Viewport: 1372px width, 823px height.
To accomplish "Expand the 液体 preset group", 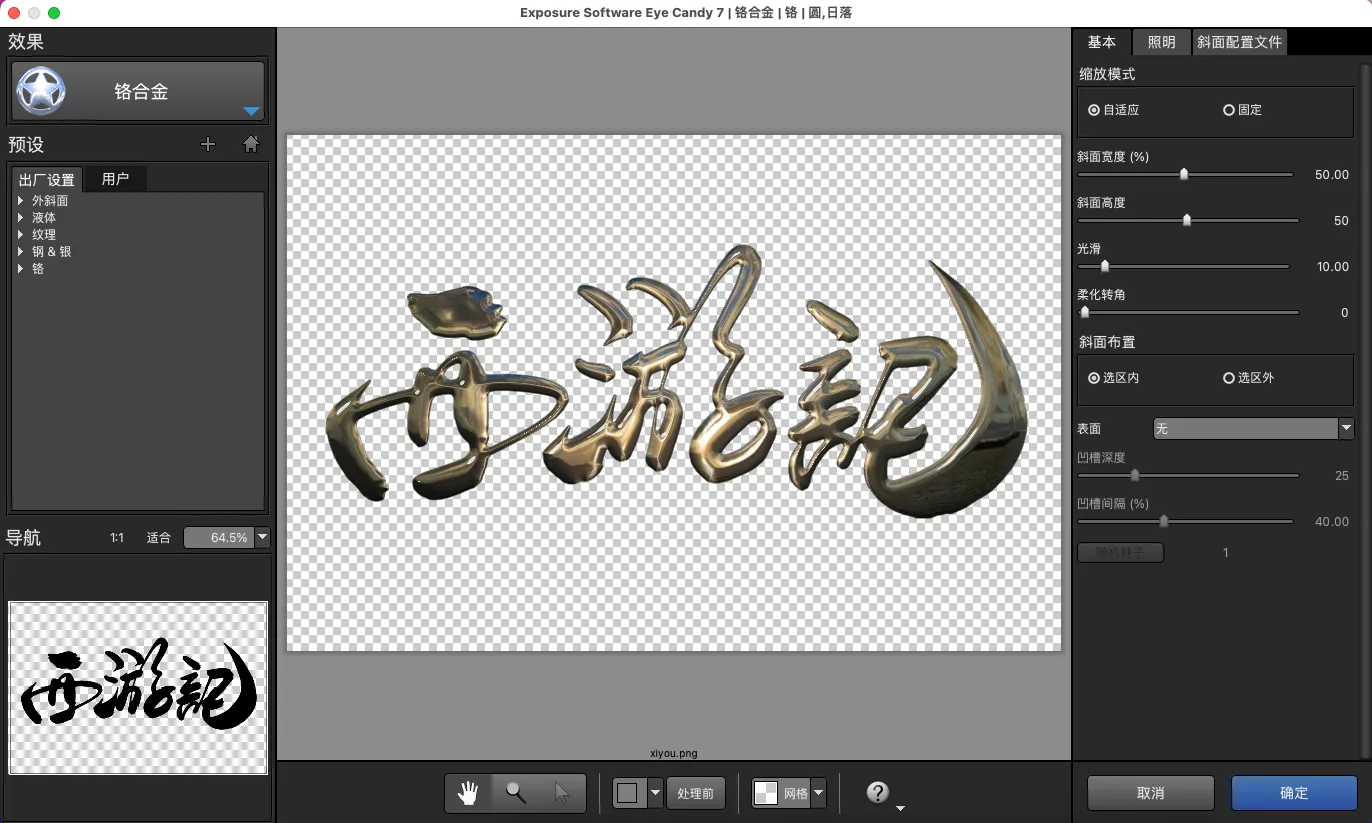I will tap(20, 218).
